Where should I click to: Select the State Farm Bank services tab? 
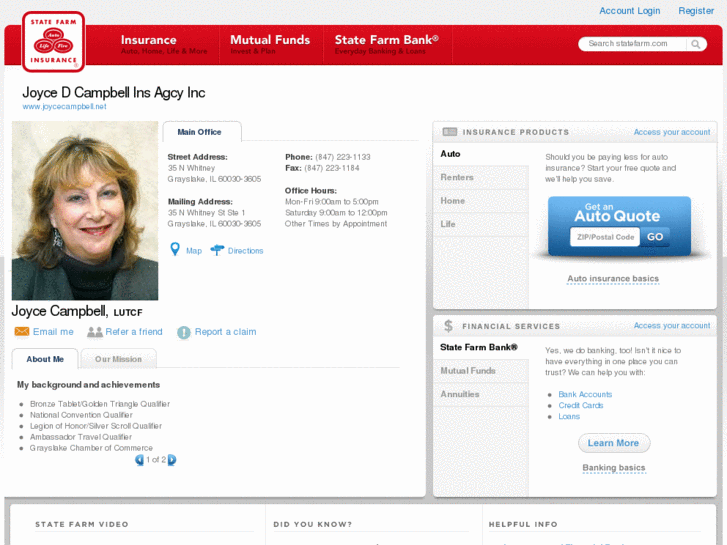tap(481, 347)
